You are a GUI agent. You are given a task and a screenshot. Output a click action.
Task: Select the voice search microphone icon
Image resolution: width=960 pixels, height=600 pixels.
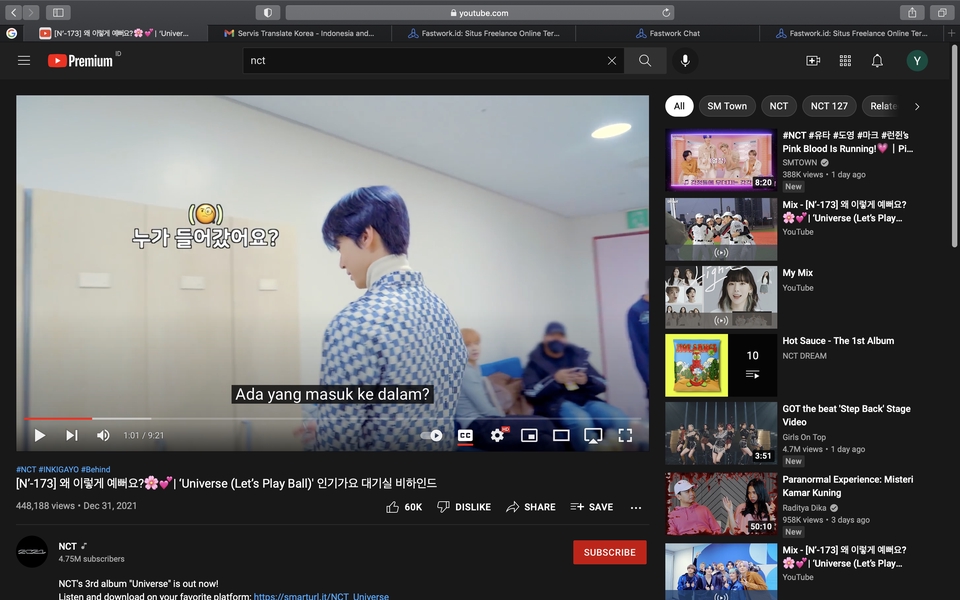pos(685,60)
